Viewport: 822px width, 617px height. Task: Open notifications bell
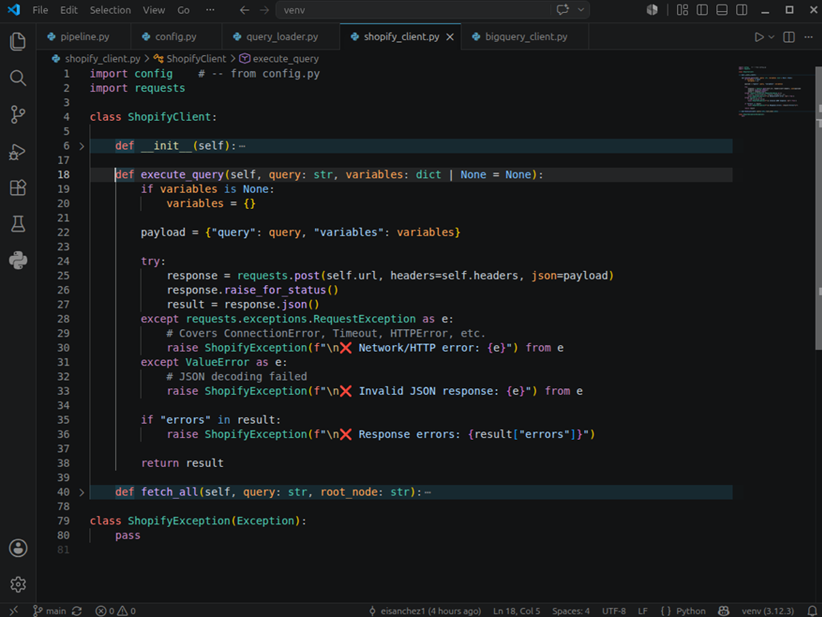812,611
